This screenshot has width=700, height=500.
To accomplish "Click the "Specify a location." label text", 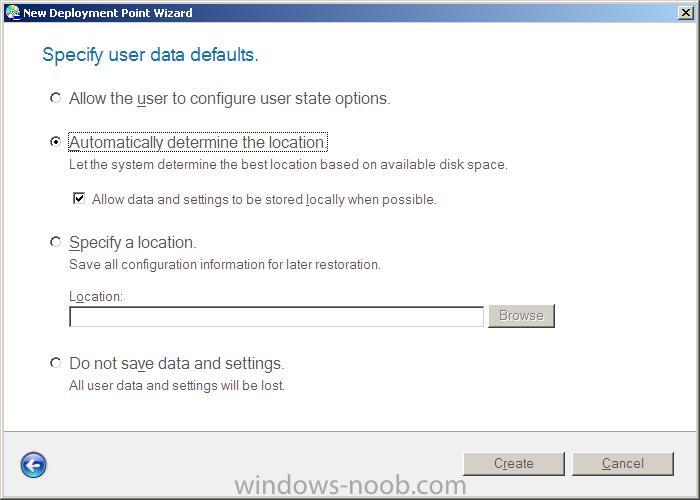I will (x=133, y=243).
